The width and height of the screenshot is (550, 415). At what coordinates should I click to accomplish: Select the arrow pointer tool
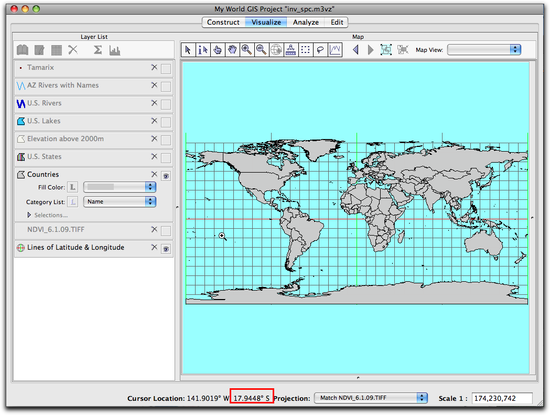point(188,50)
